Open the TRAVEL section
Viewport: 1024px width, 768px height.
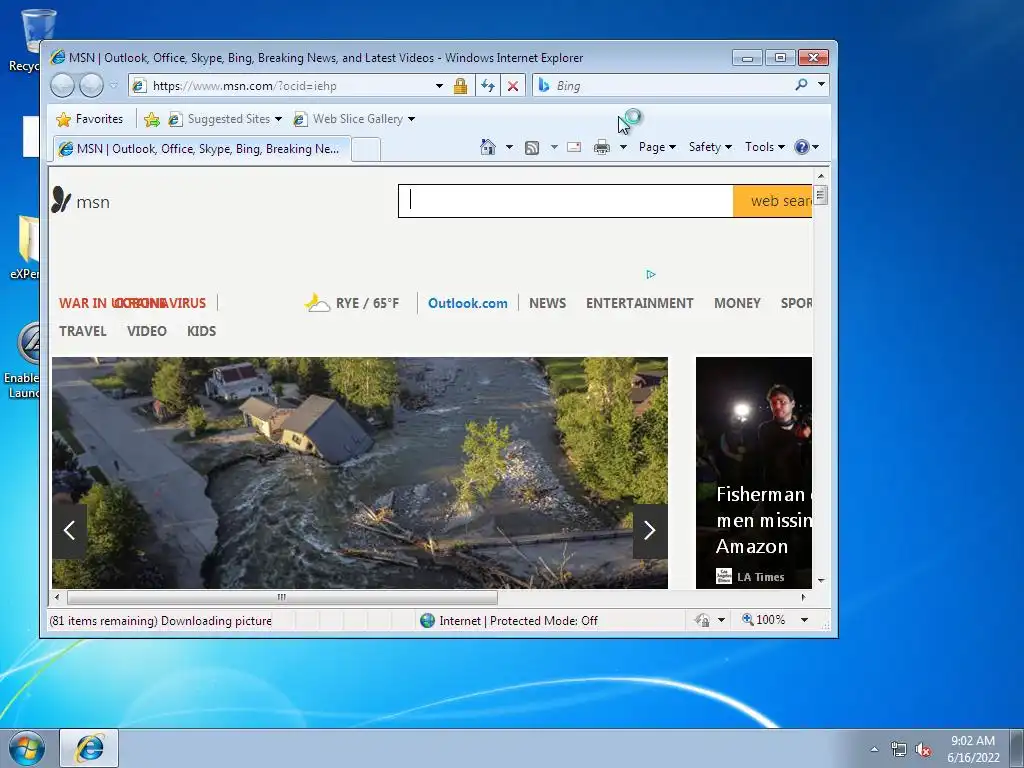pyautogui.click(x=83, y=331)
